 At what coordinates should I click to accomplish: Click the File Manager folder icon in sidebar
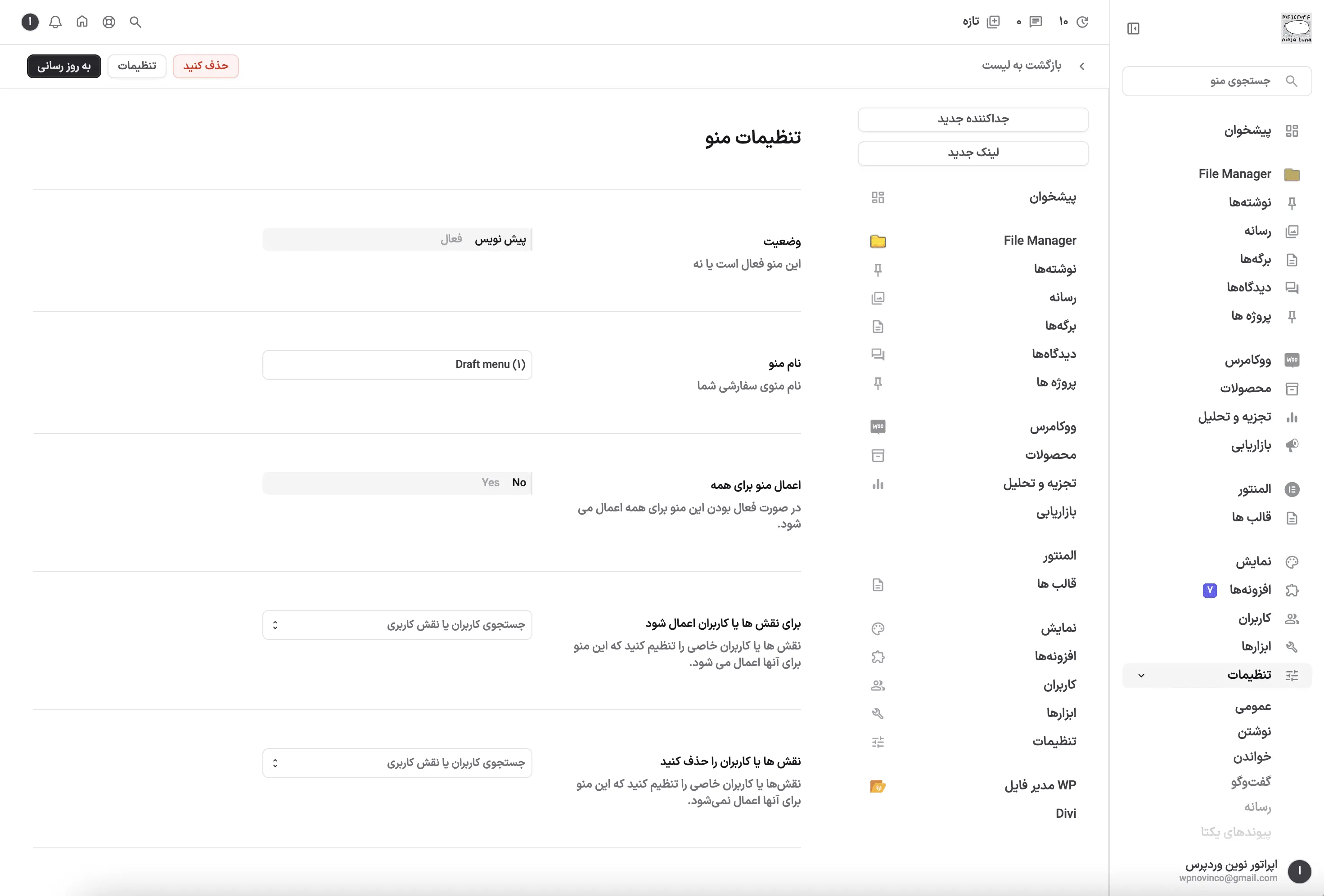(x=1292, y=174)
